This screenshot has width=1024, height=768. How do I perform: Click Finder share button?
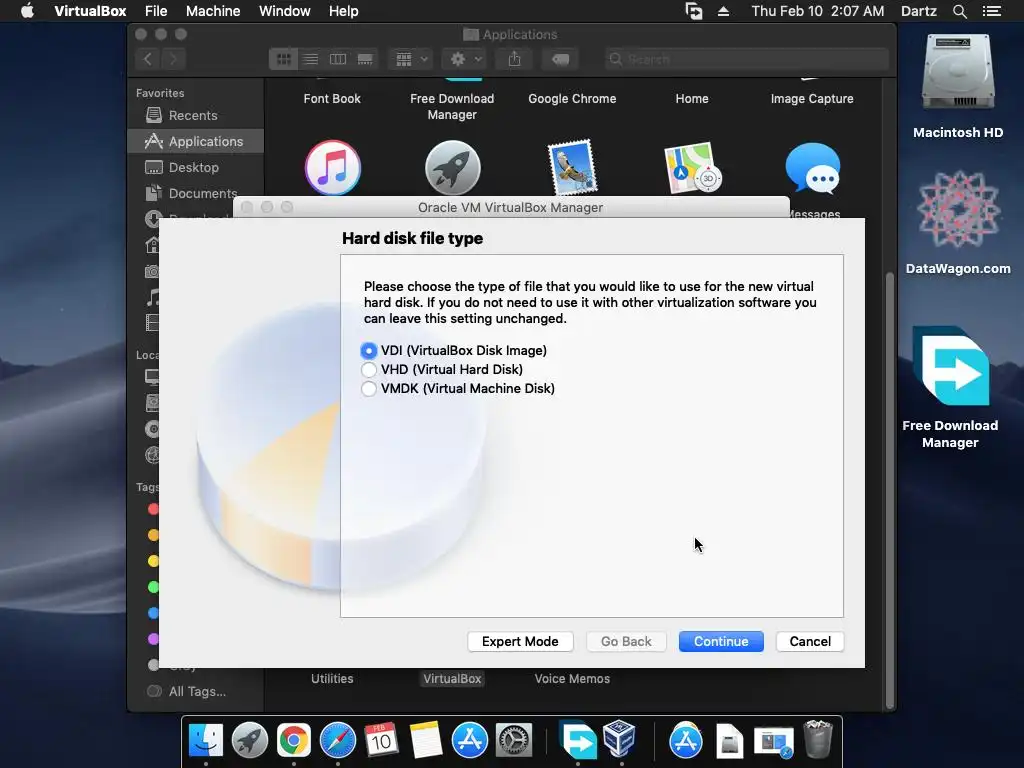tap(515, 59)
